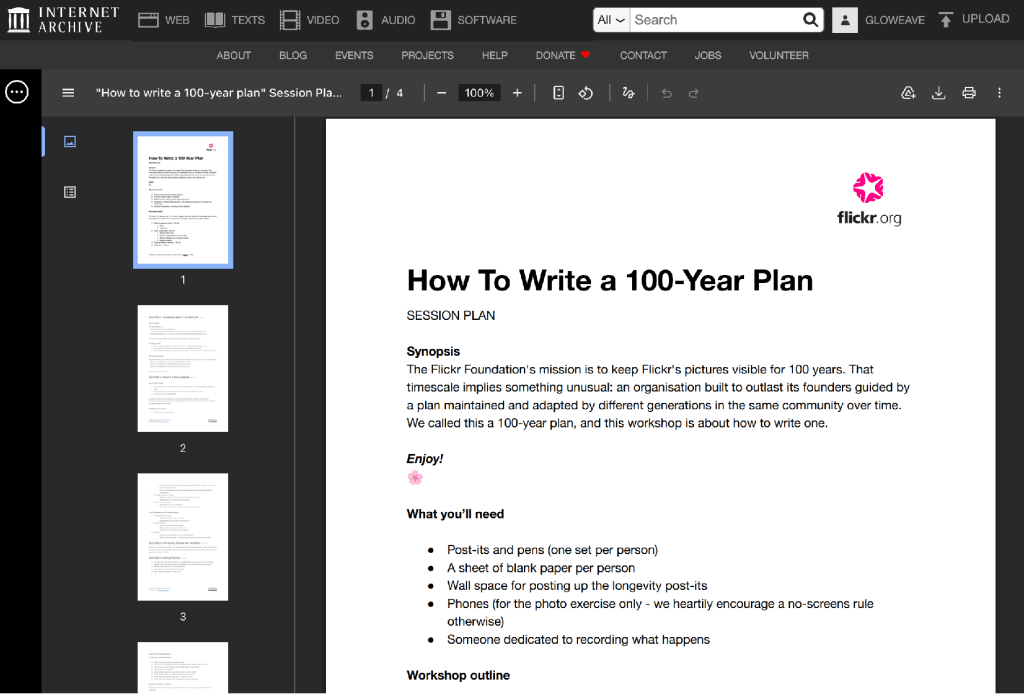The width and height of the screenshot is (1024, 695).
Task: Select the draw annotation tool
Action: (x=628, y=93)
